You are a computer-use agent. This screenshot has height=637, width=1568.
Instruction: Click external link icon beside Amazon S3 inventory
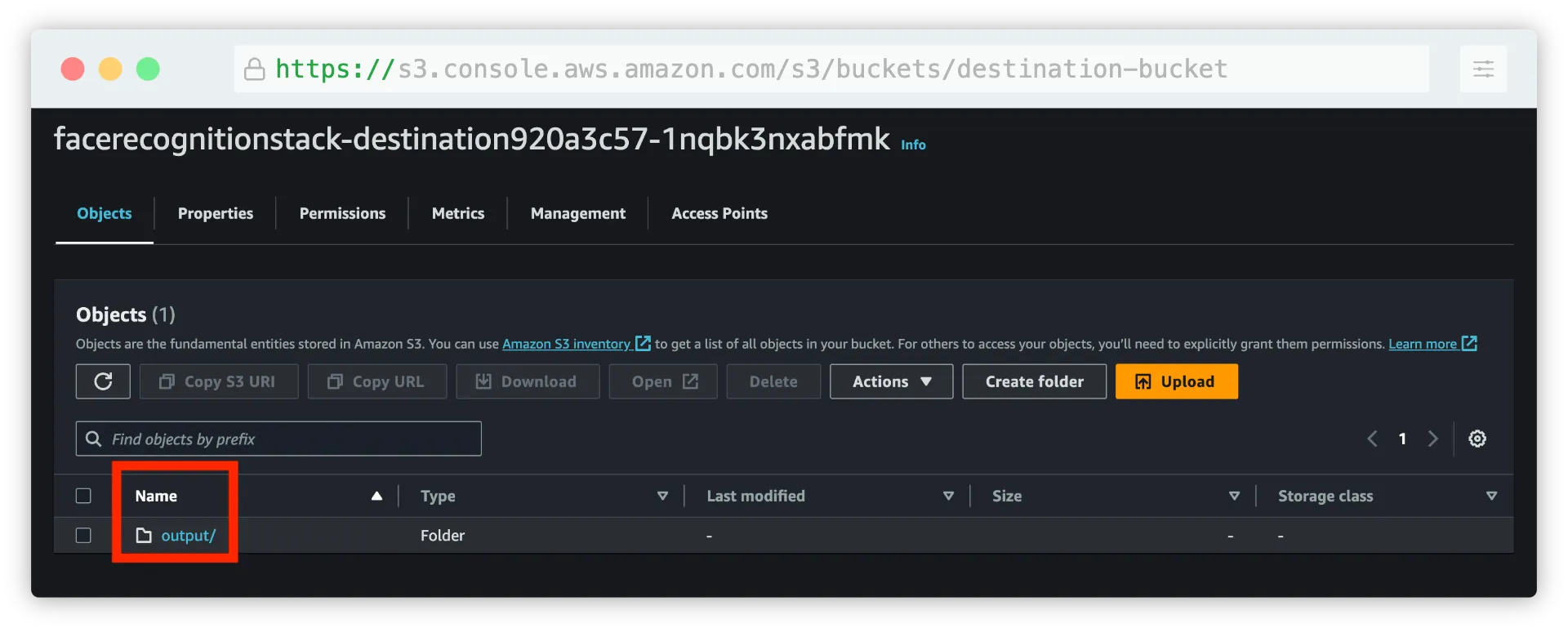[x=643, y=343]
